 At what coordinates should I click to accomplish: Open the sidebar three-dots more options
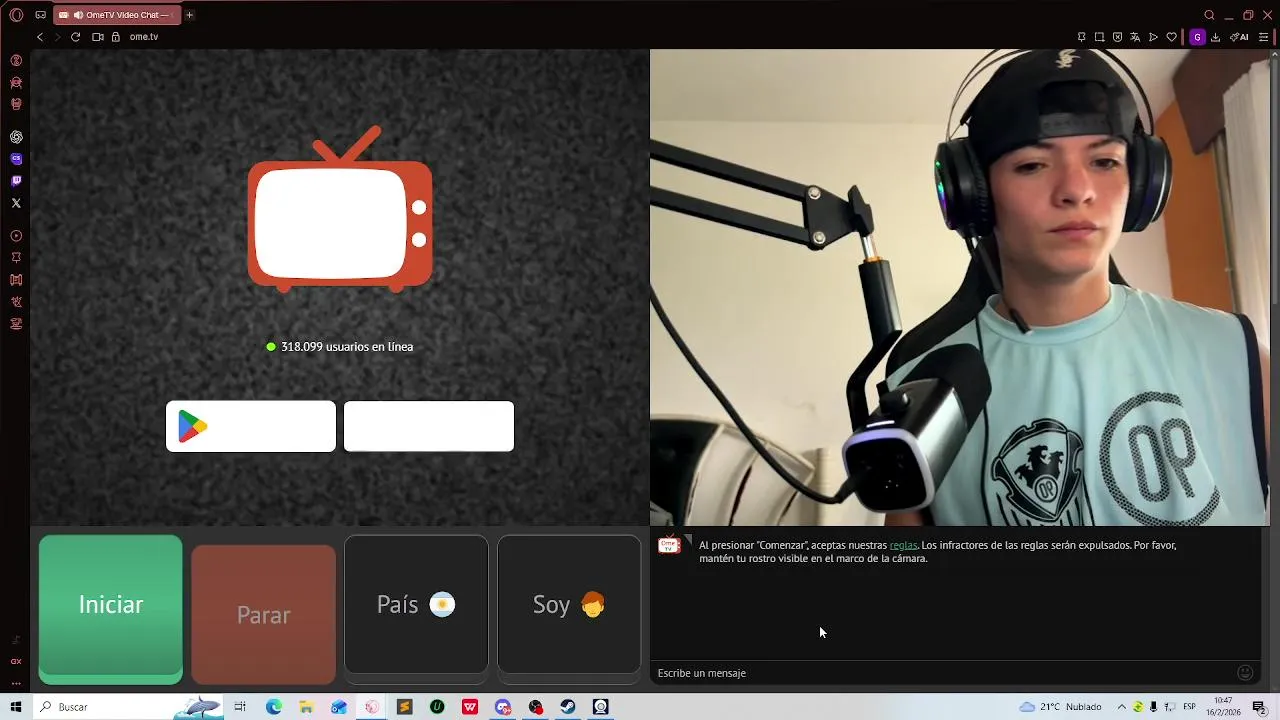(16, 684)
